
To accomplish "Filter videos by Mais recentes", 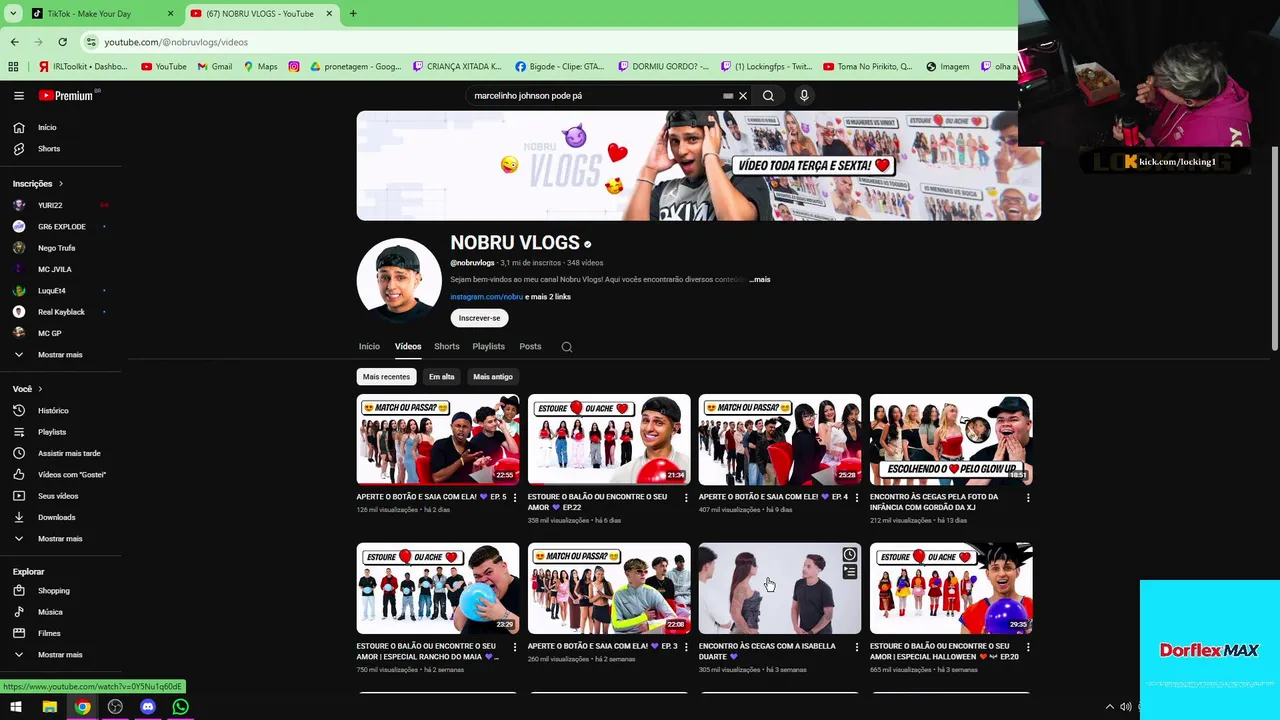I will (386, 377).
